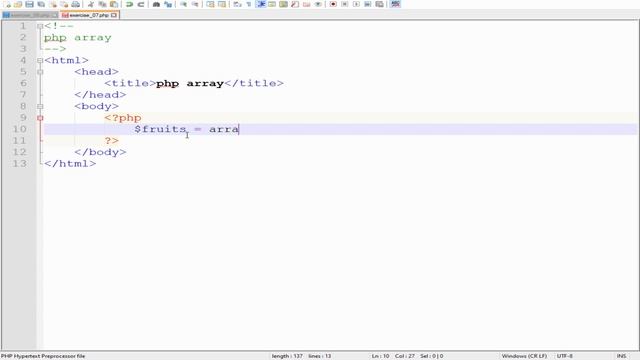This screenshot has width=640, height=360.
Task: Run macro multiple times icon
Action: coord(367,4)
